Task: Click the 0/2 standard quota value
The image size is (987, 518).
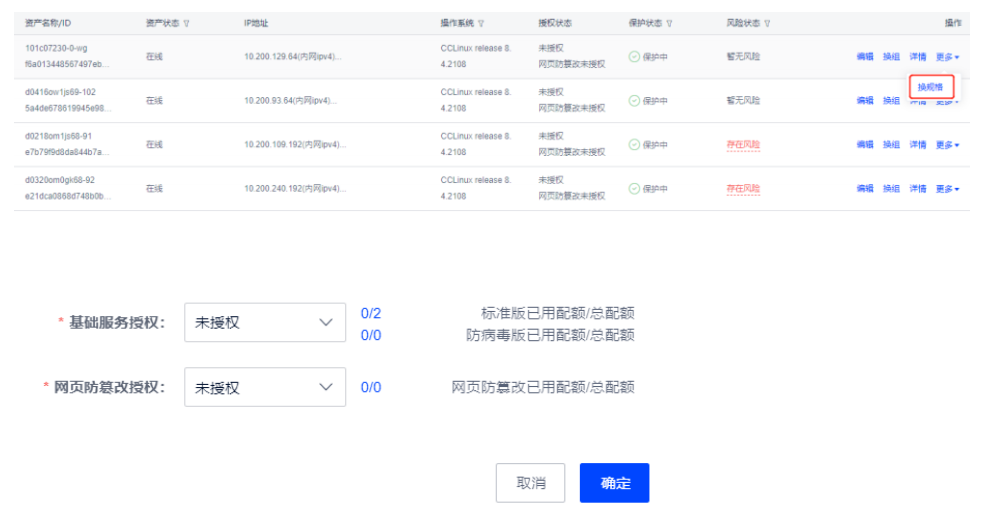Action: 371,313
